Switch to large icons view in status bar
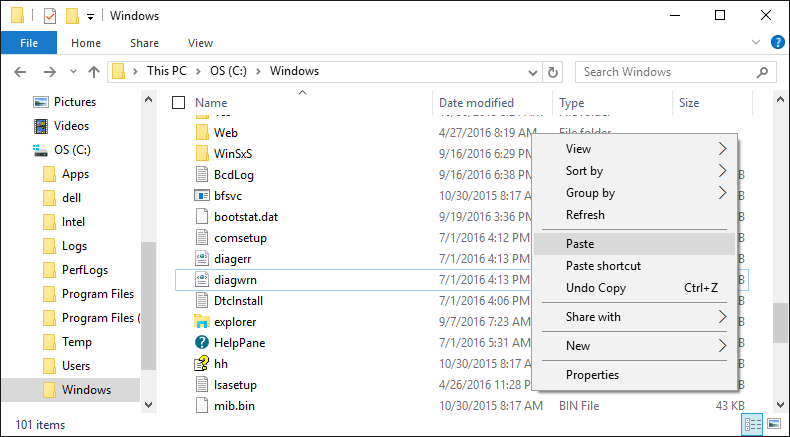The width and height of the screenshot is (790, 437). click(774, 424)
